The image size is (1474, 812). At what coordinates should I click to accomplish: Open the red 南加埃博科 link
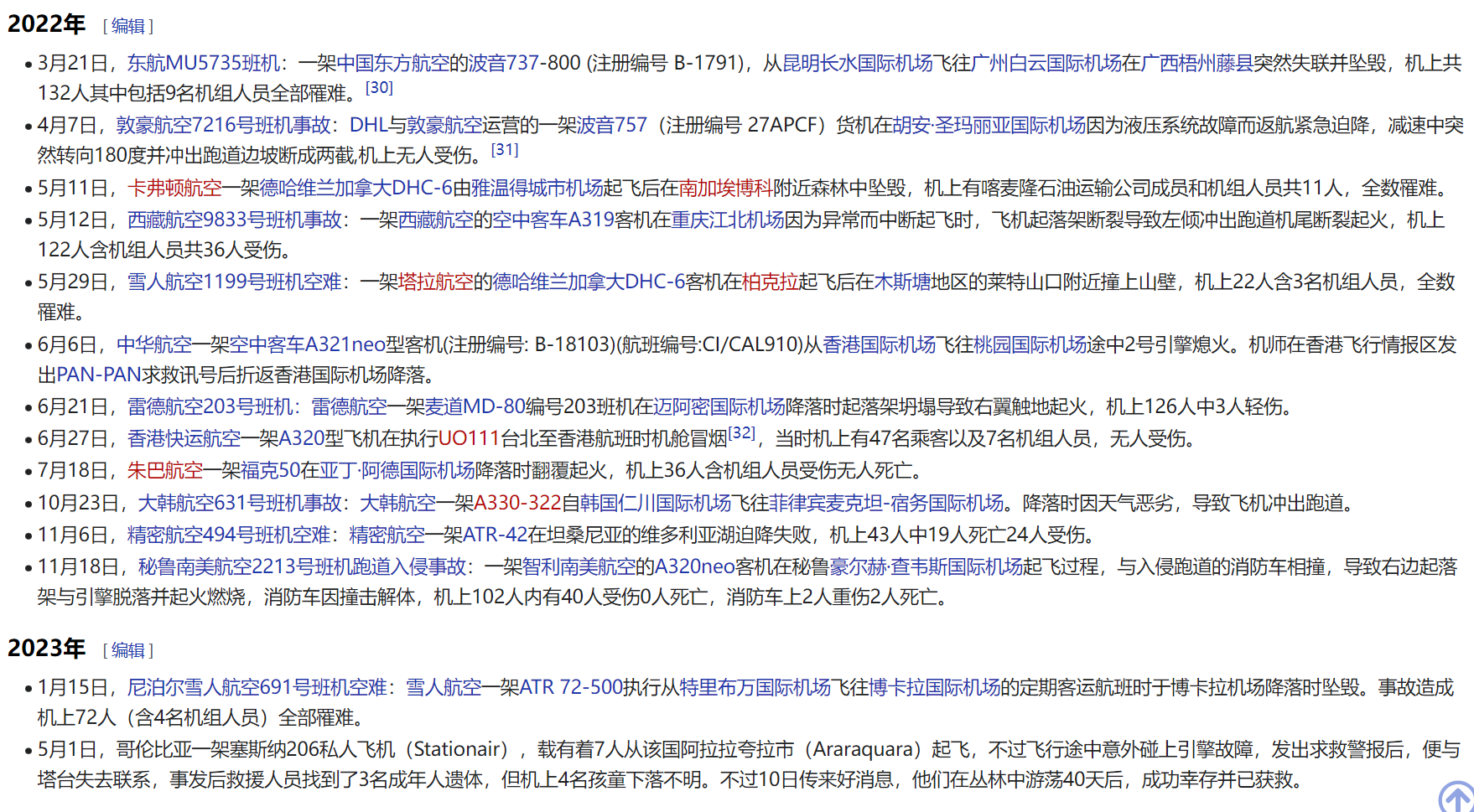(725, 188)
